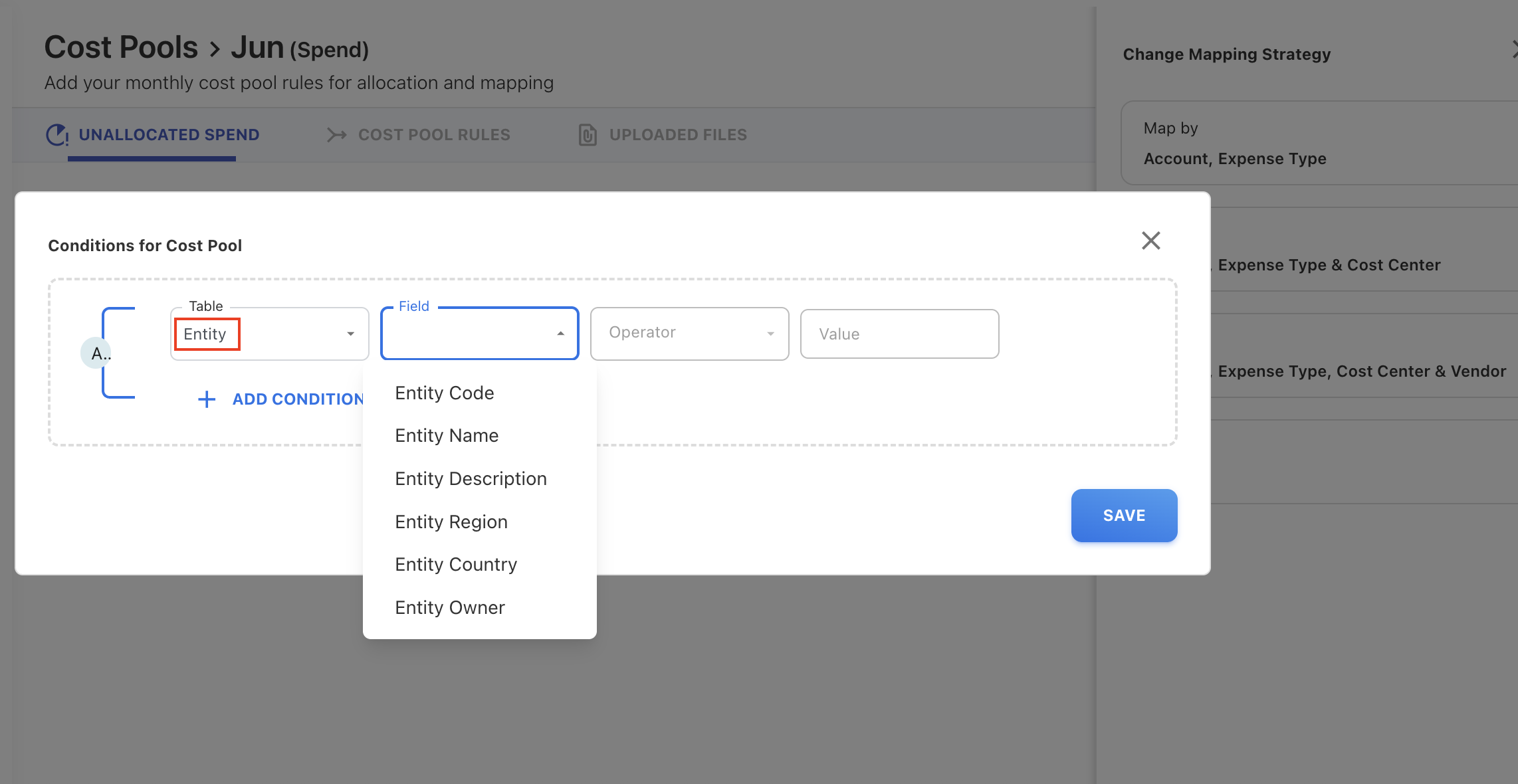Close the Conditions for Cost Pool dialog
Screen dimensions: 1518x784
pyautogui.click(x=1150, y=241)
